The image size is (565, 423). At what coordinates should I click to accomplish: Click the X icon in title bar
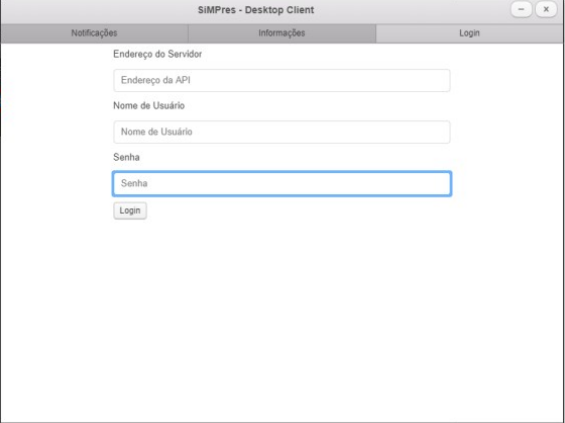(546, 9)
